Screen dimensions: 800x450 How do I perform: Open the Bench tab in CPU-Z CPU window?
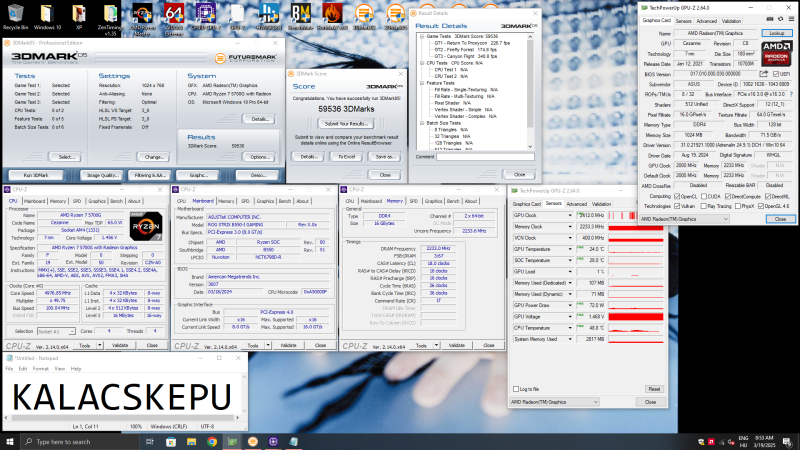pyautogui.click(x=116, y=201)
